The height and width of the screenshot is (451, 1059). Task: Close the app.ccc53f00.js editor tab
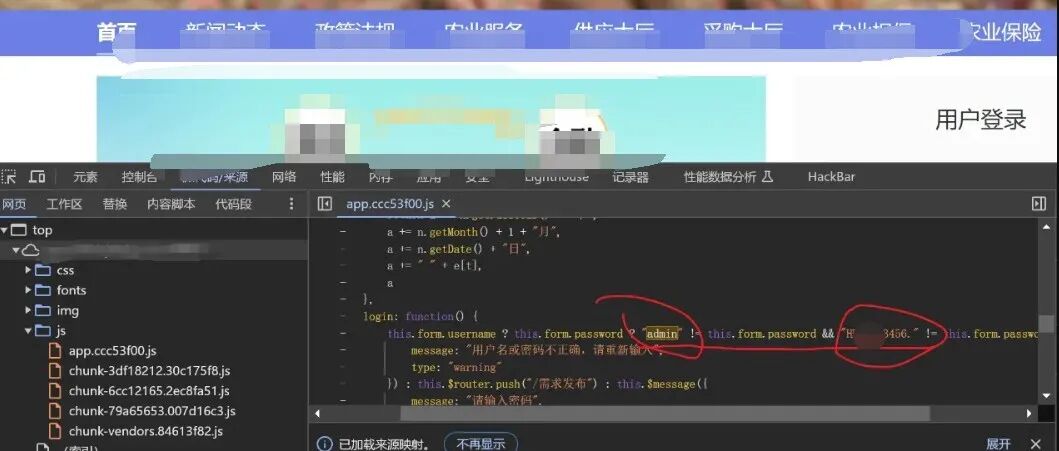pyautogui.click(x=446, y=203)
